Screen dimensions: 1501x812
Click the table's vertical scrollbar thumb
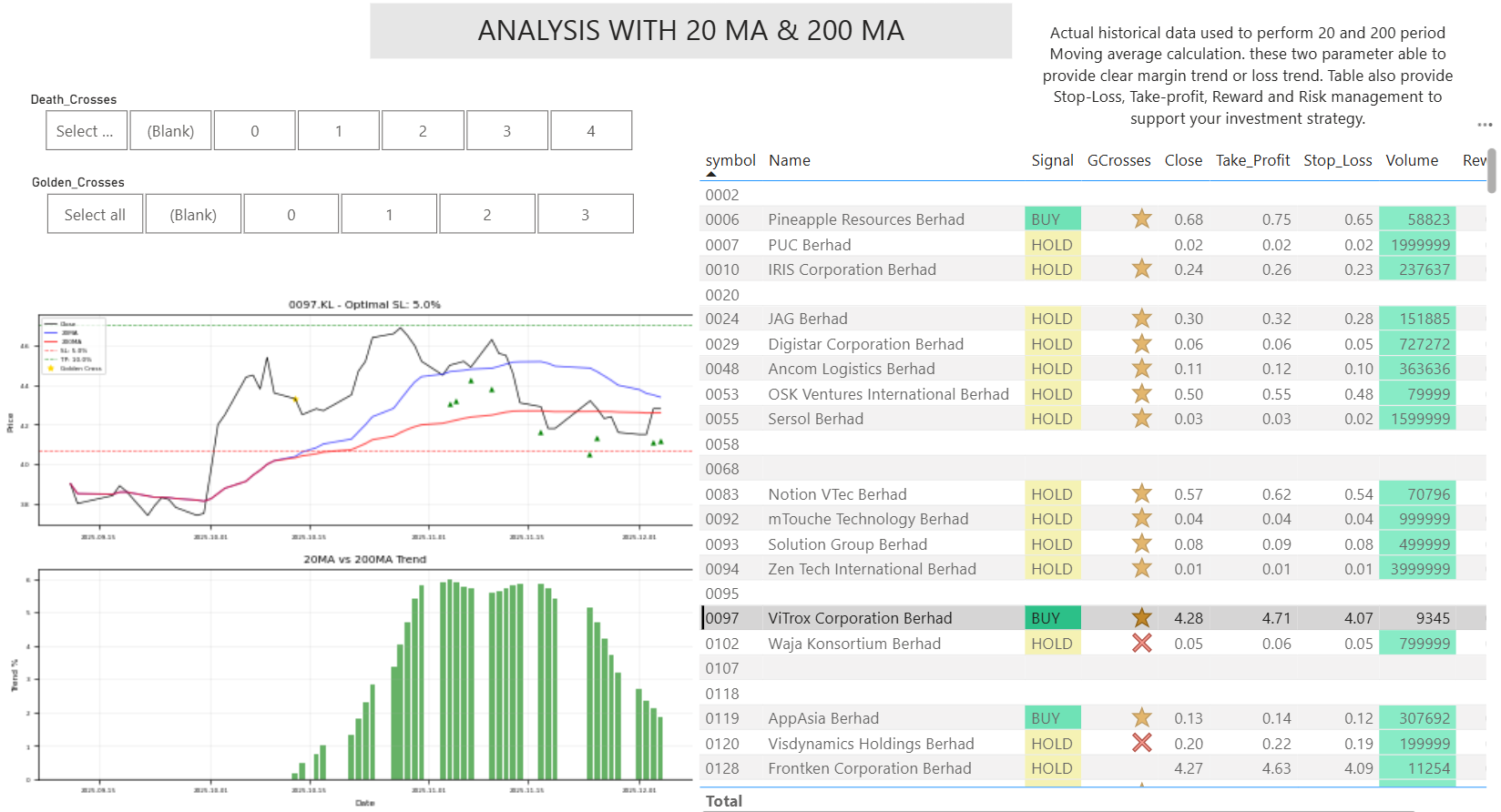[1491, 171]
